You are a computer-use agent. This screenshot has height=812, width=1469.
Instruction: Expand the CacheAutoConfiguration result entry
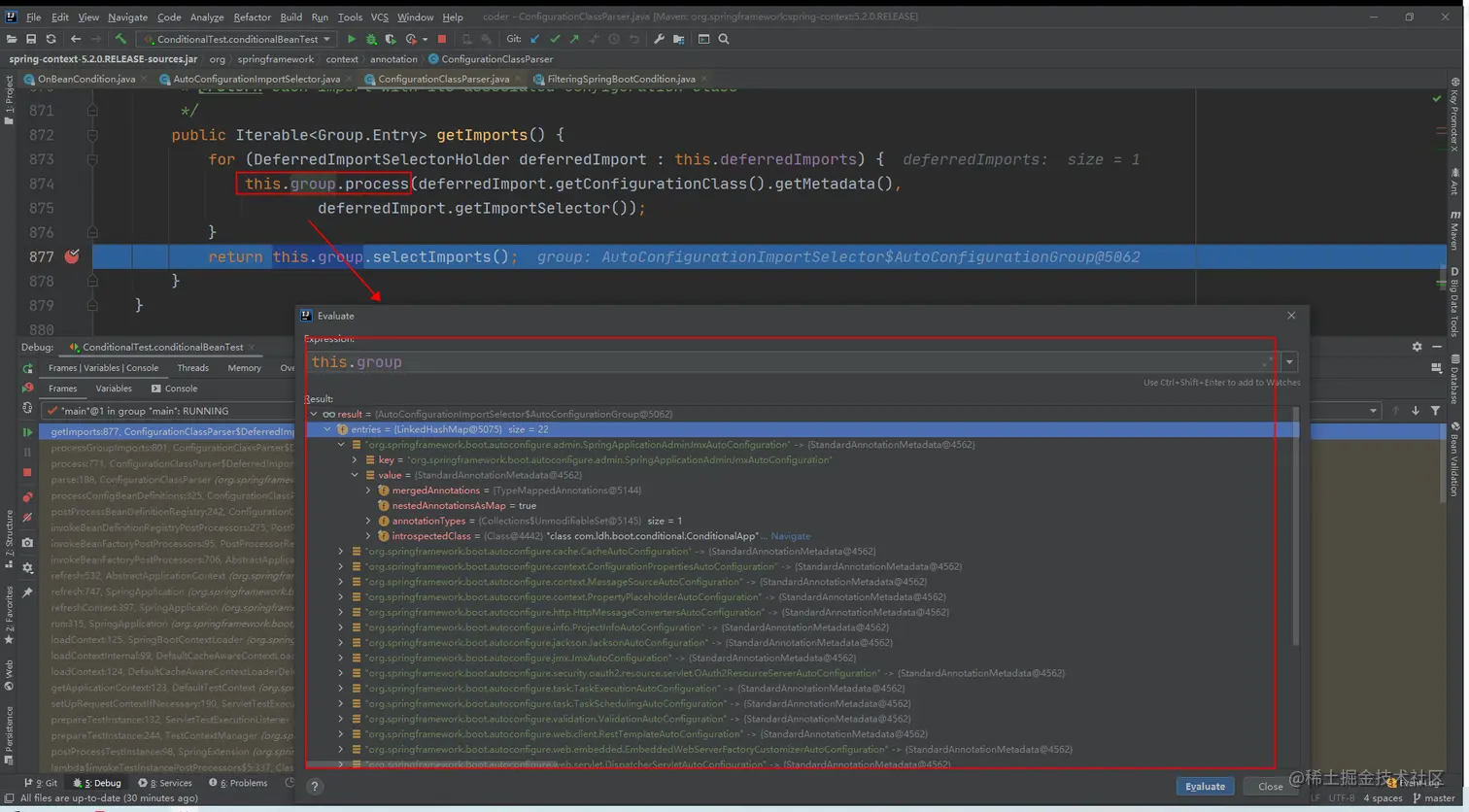[x=339, y=551]
